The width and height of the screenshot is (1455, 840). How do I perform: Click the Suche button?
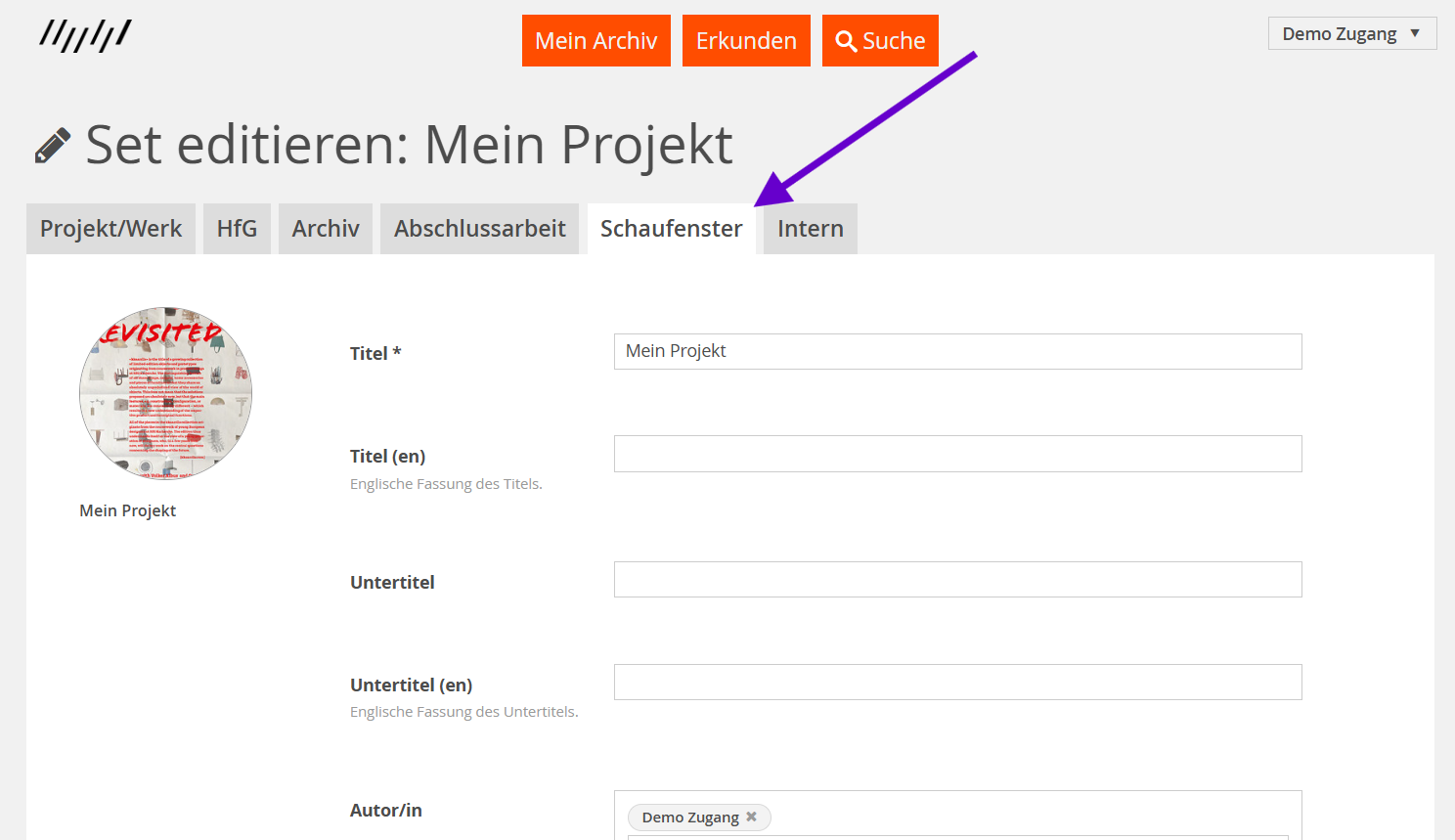point(879,40)
